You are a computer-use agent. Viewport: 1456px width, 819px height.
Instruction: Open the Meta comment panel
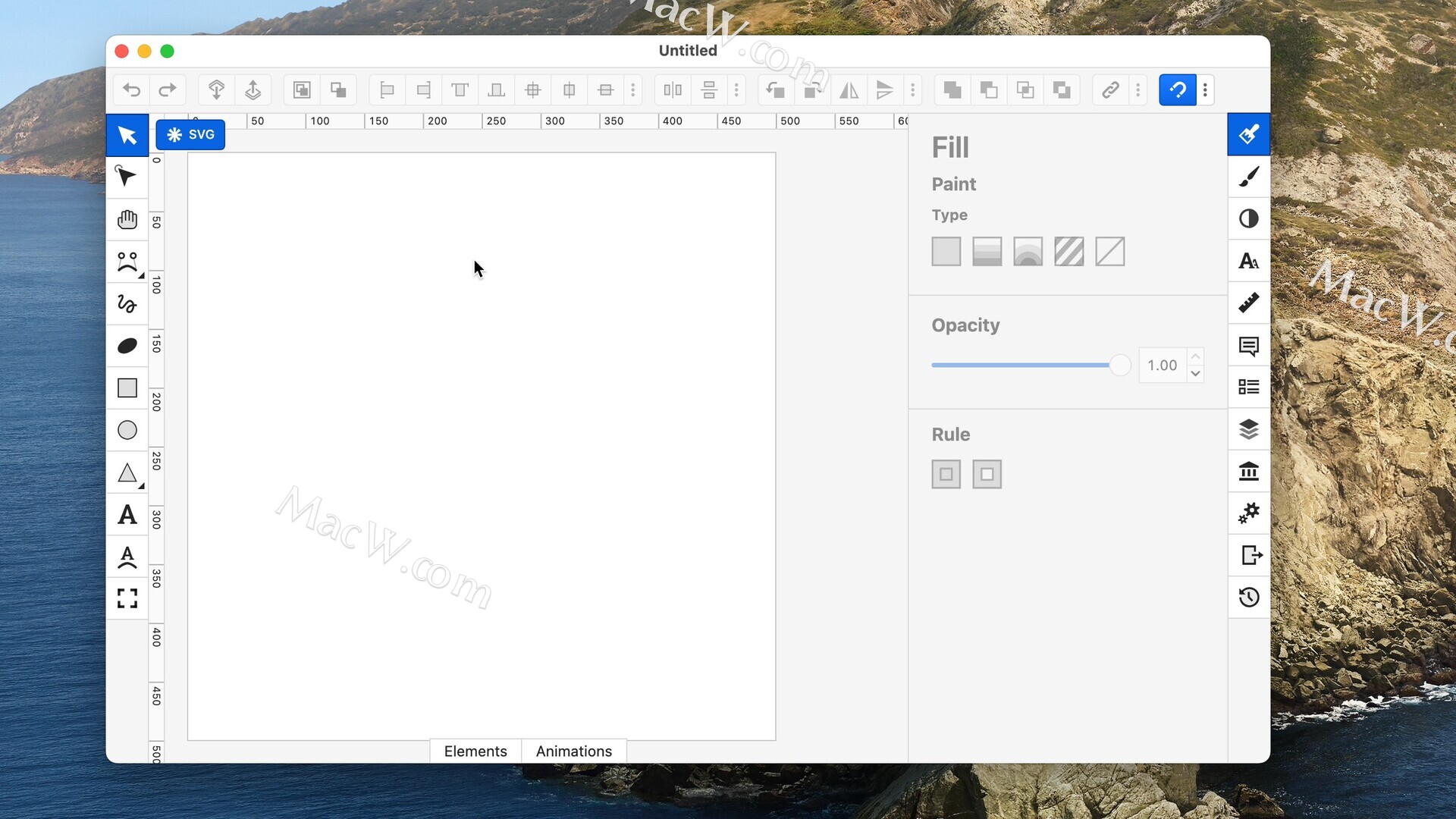coord(1249,345)
